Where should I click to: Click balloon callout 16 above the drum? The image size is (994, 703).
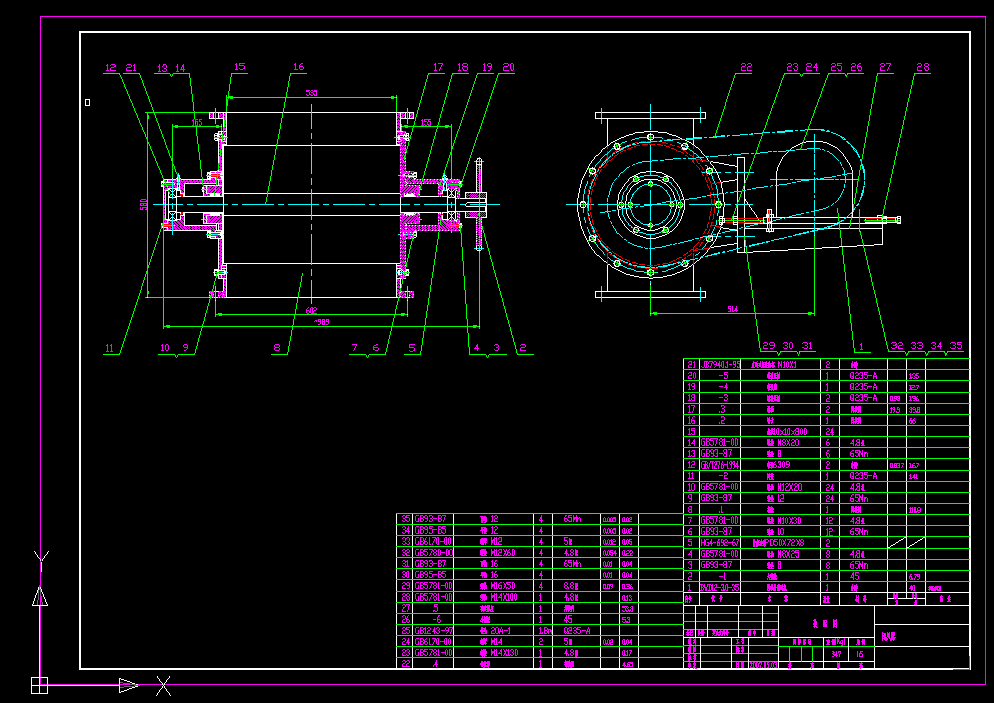click(x=297, y=67)
